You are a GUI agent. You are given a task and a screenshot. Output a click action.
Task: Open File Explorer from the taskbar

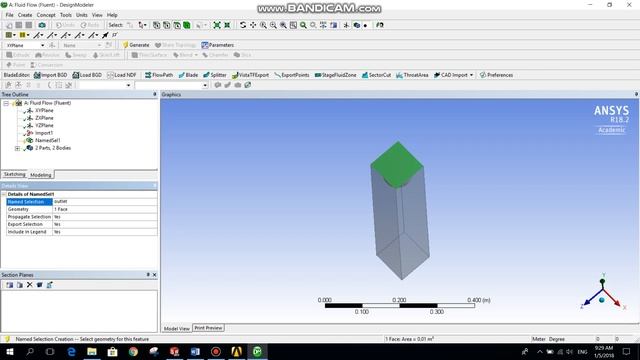(92, 351)
